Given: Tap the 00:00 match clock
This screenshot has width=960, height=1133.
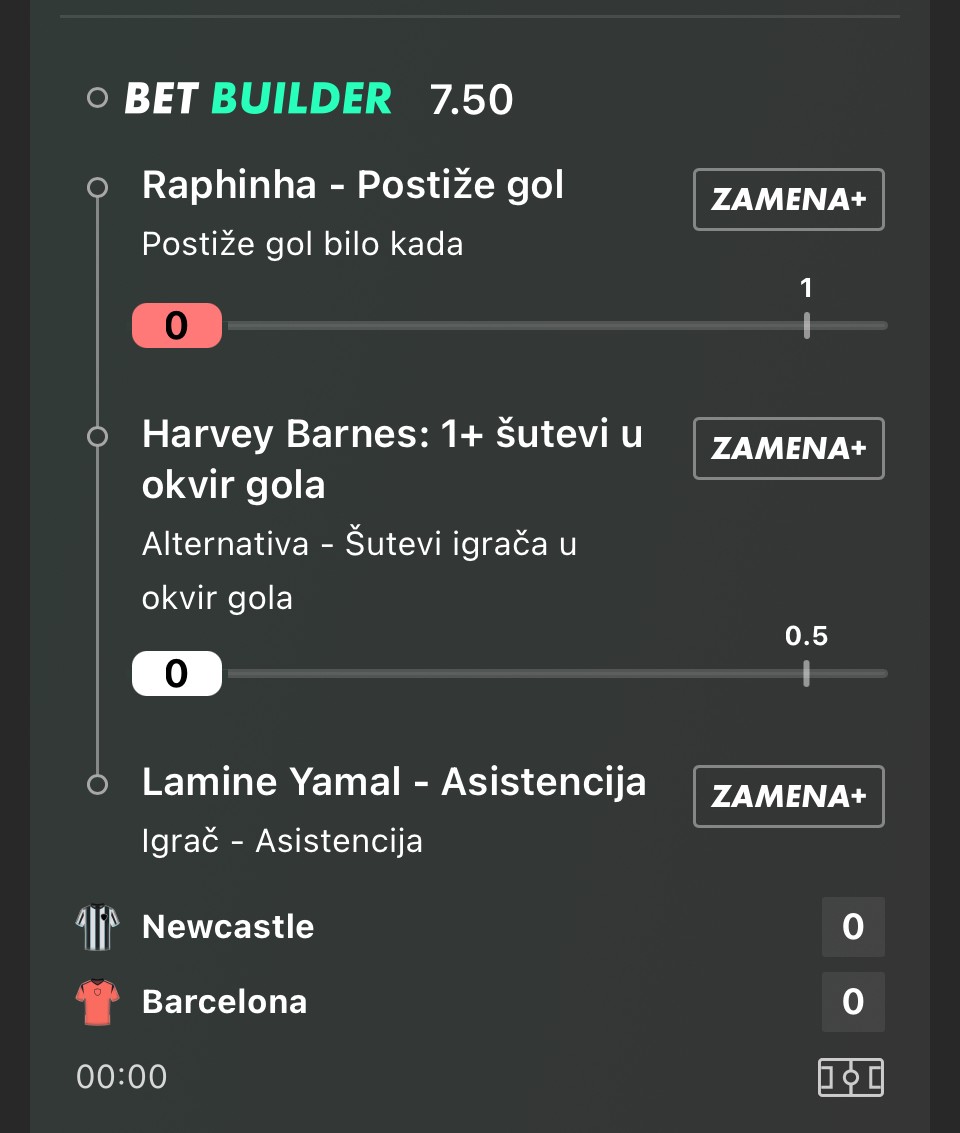Looking at the screenshot, I should [122, 1077].
